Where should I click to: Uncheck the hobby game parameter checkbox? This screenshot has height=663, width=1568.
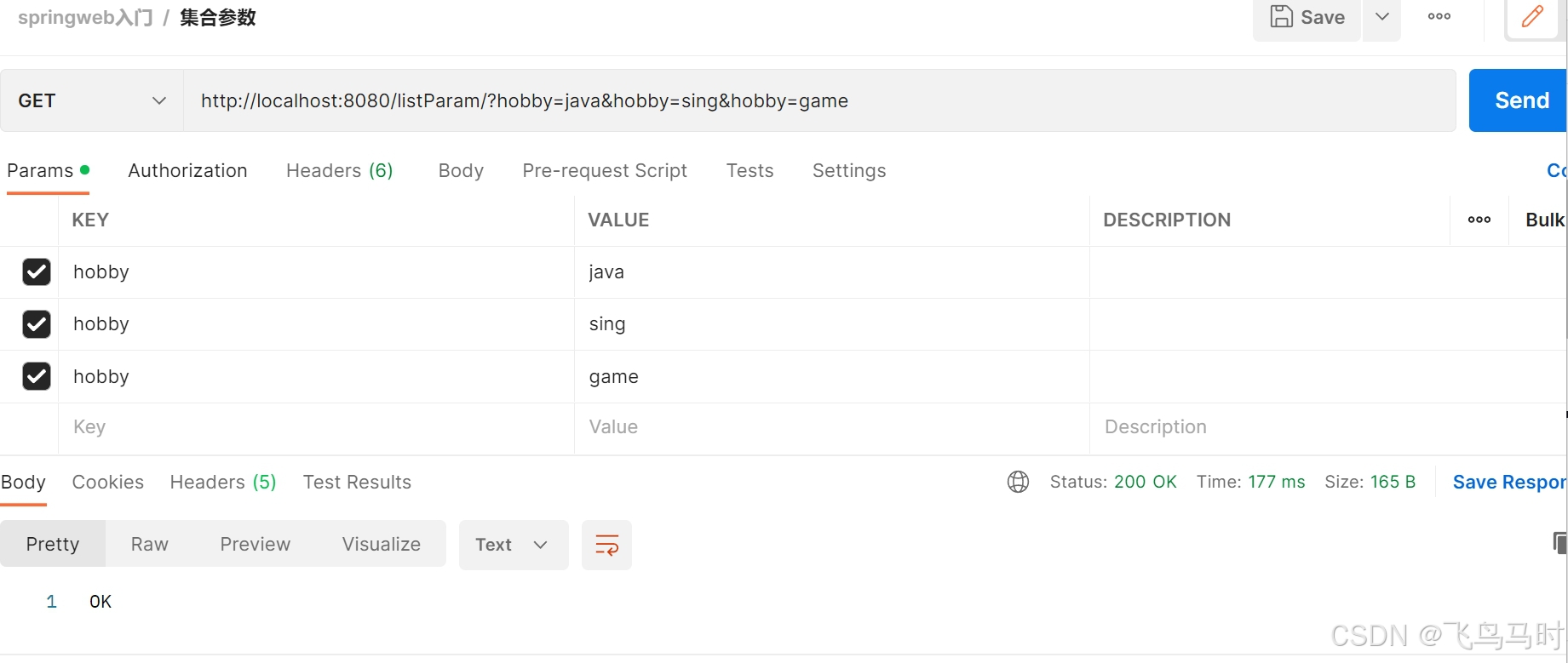(x=37, y=376)
